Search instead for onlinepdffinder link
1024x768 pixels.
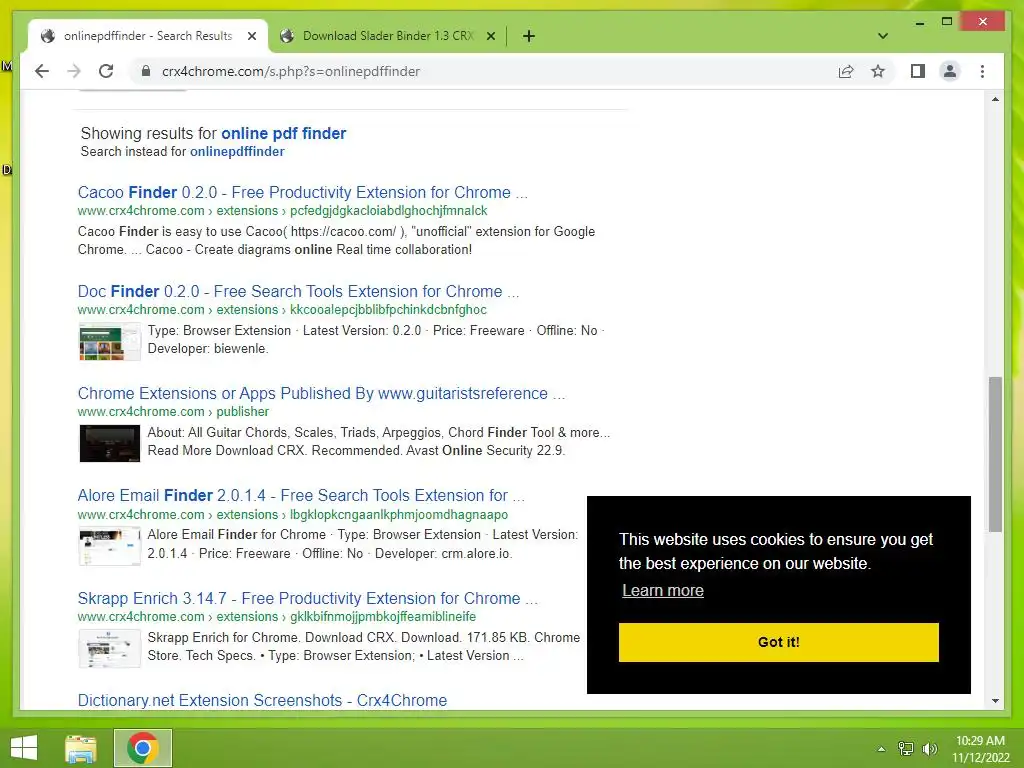pyautogui.click(x=237, y=152)
